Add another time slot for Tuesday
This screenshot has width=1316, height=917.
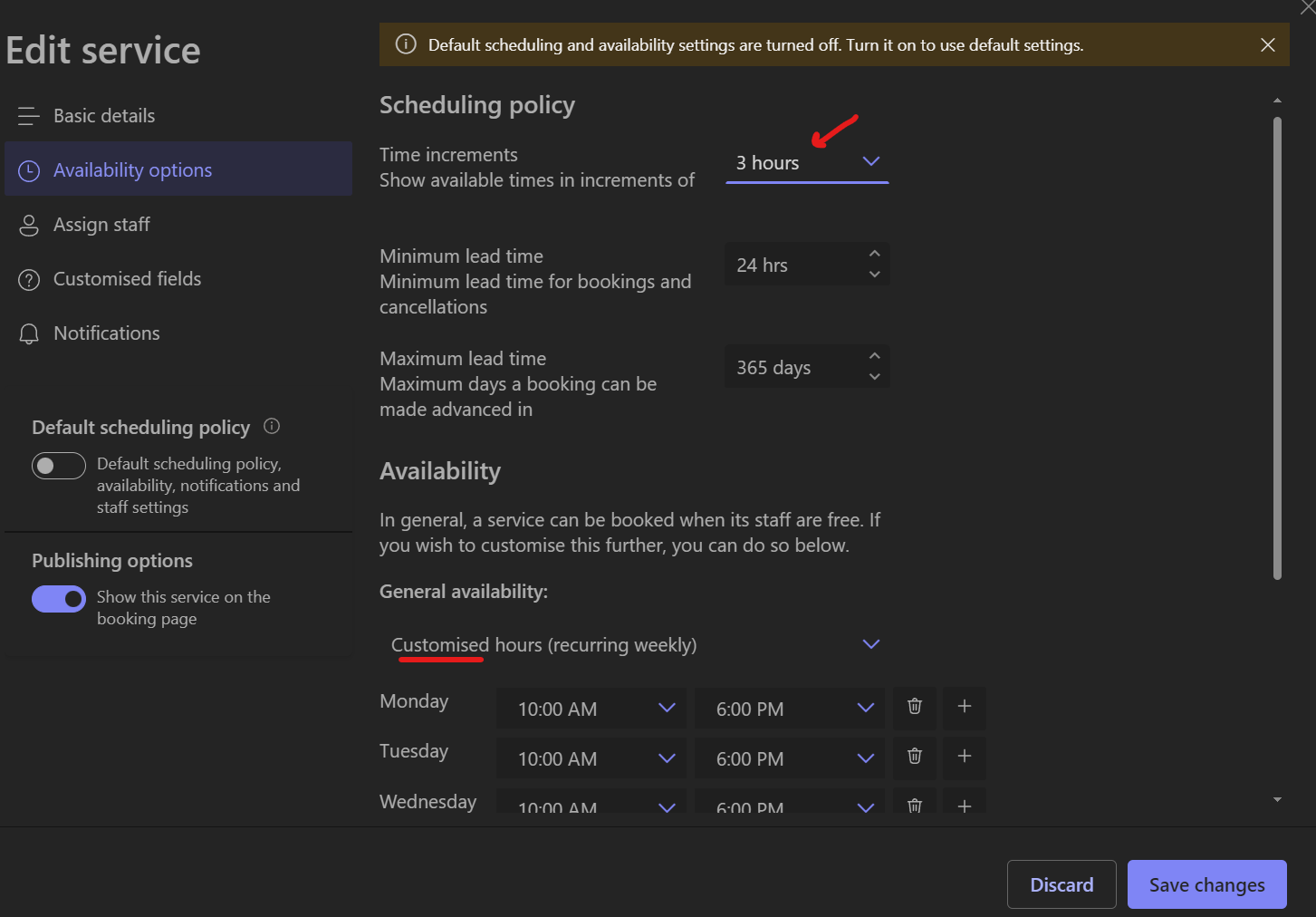pyautogui.click(x=965, y=757)
